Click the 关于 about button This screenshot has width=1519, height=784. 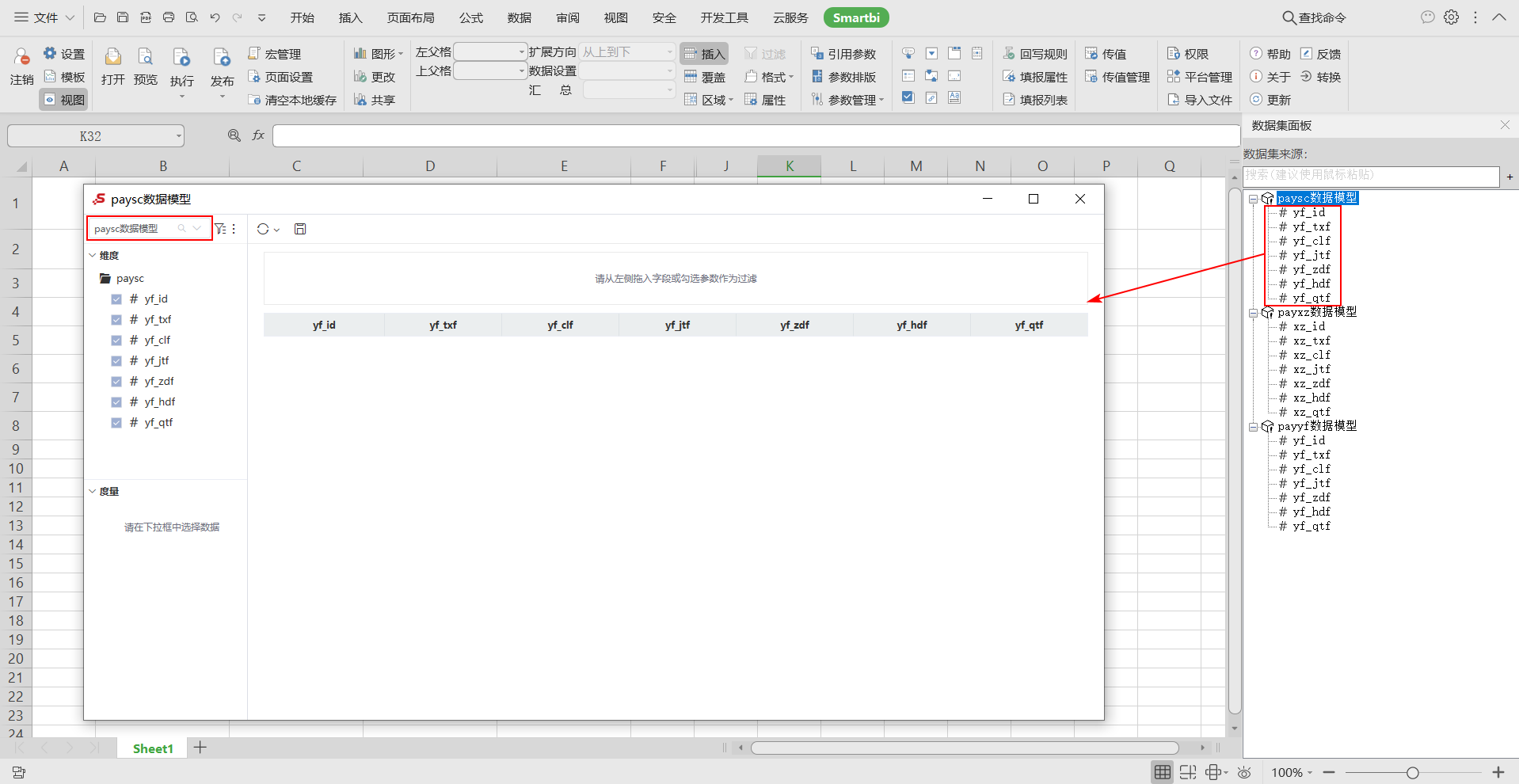coord(1270,77)
